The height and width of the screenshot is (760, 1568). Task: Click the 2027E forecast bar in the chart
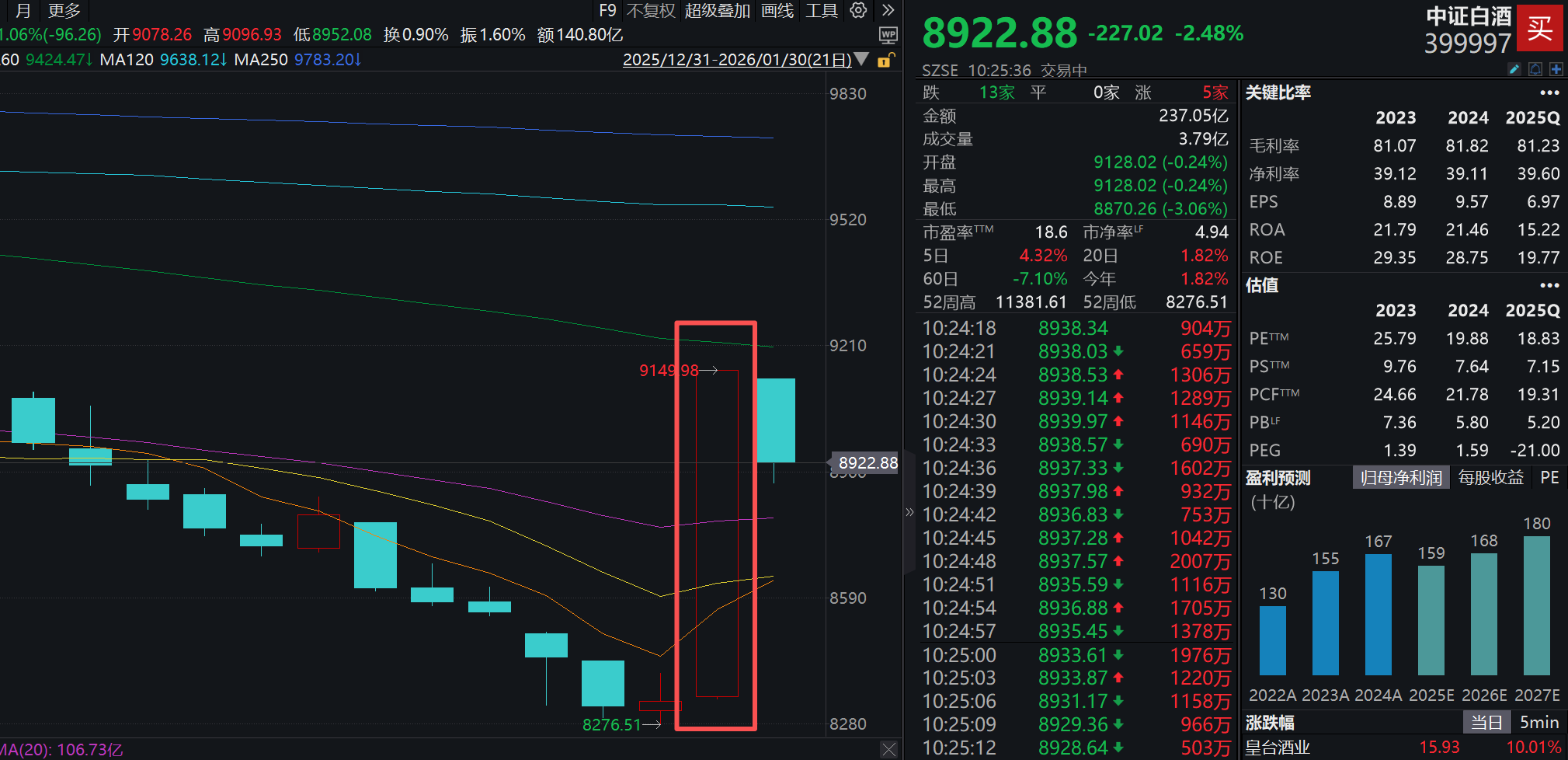(x=1537, y=606)
